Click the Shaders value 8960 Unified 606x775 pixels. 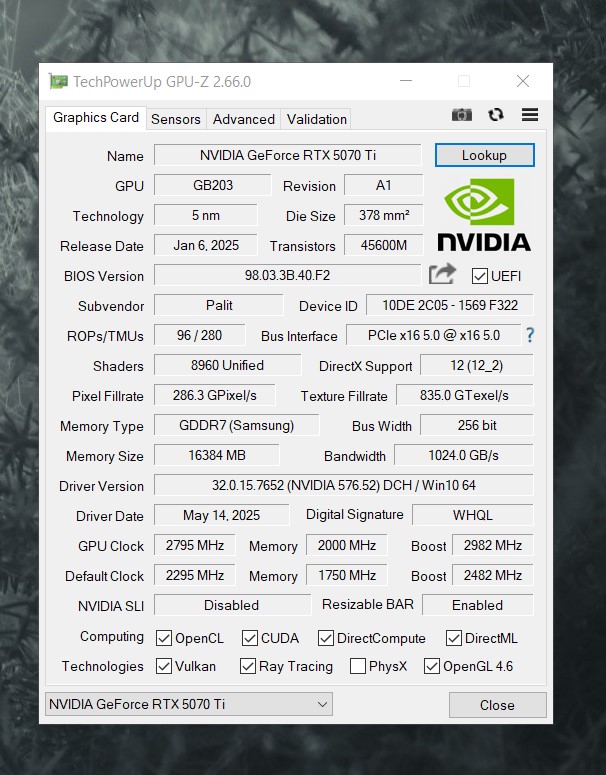point(227,366)
